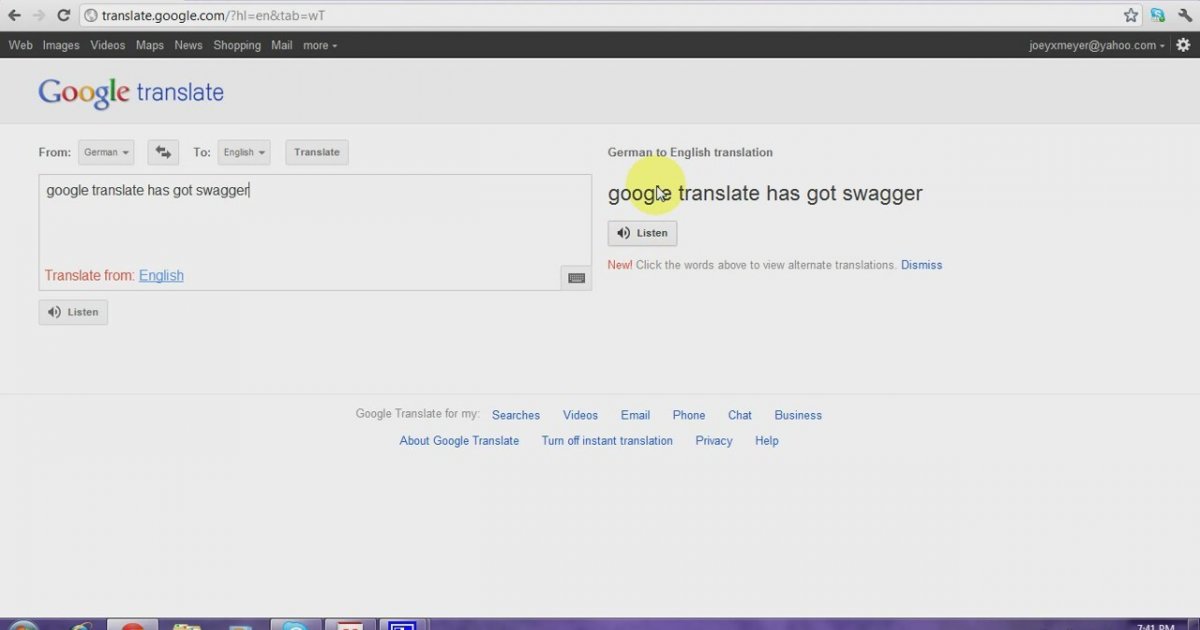Image resolution: width=1200 pixels, height=630 pixels.
Task: Open Maps in the Google bar
Action: coord(150,45)
